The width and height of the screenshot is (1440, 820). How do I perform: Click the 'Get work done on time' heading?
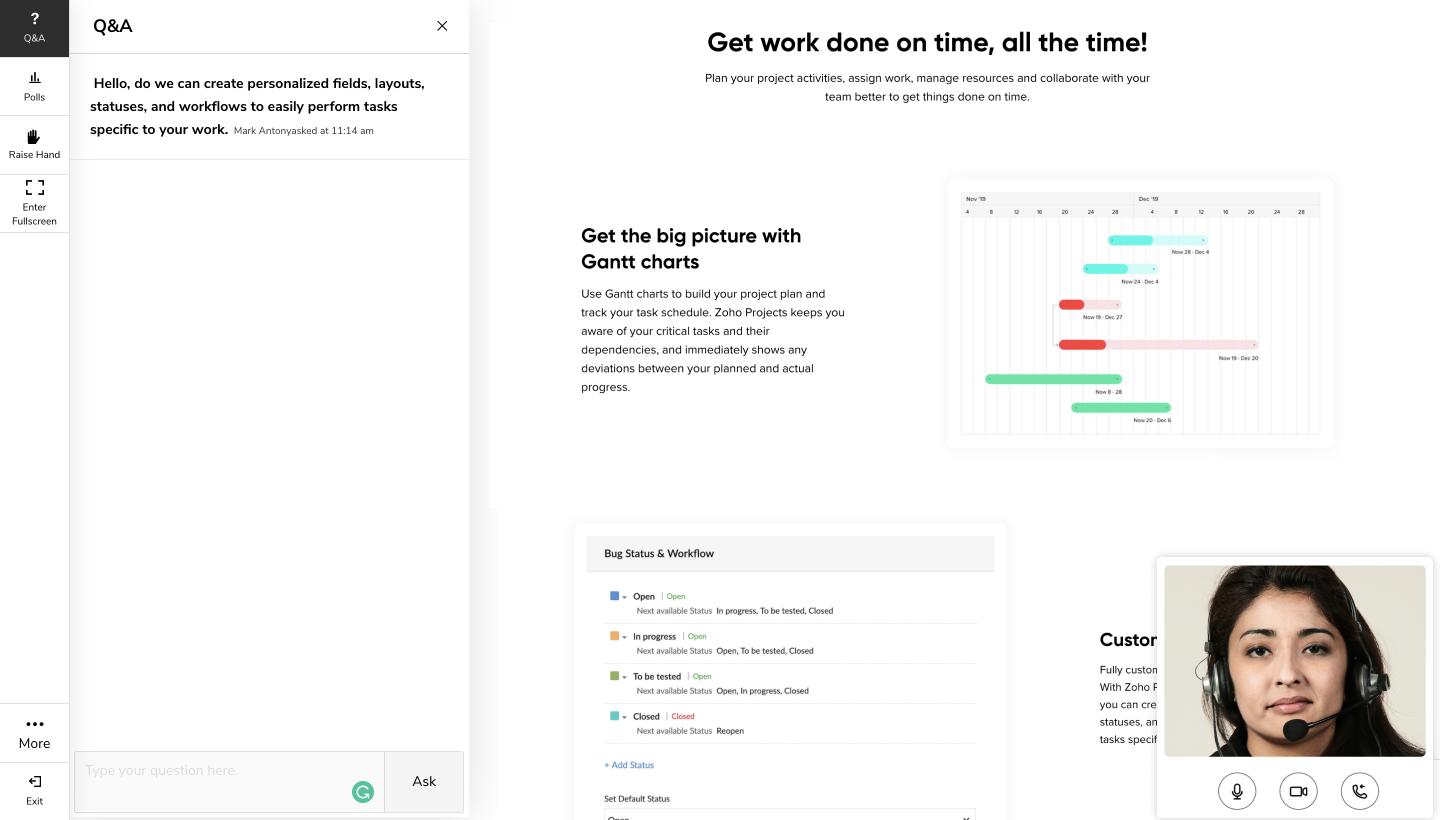pyautogui.click(x=927, y=42)
